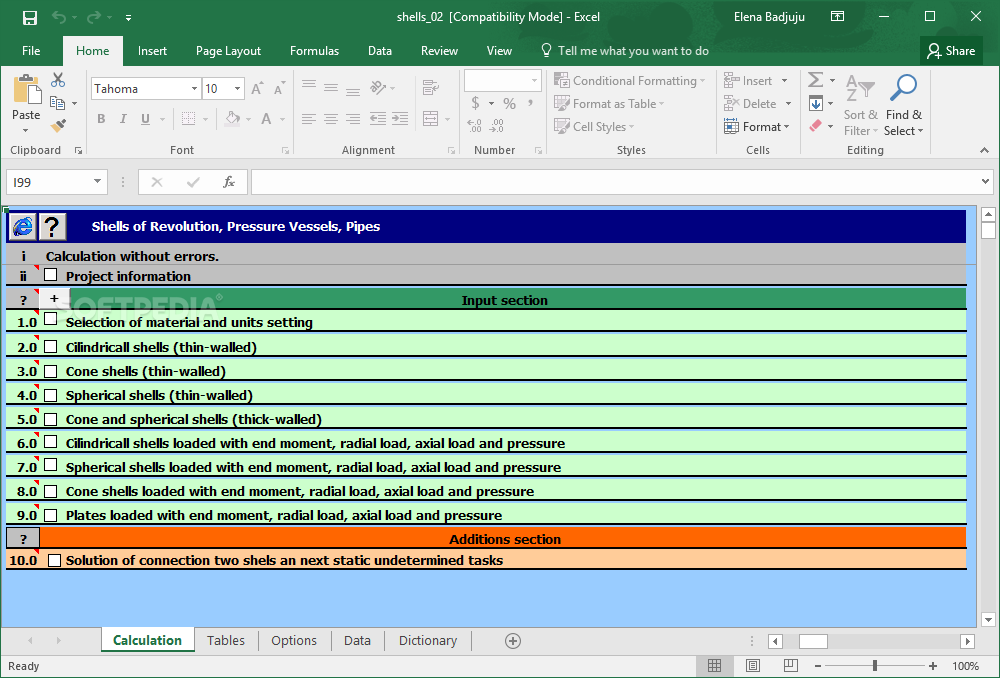
Task: Apply comma style number format
Action: [x=529, y=103]
